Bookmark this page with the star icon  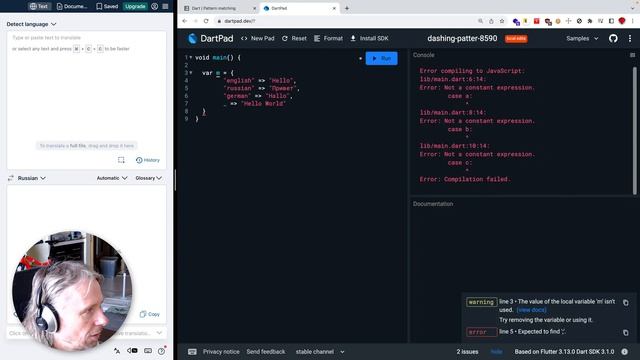[x=502, y=21]
